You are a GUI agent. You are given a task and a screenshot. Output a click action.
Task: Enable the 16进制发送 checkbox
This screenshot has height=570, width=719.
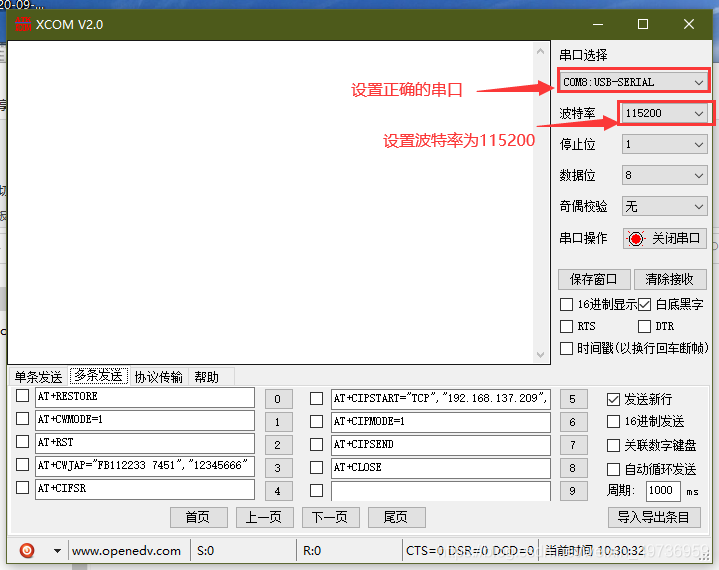coord(613,421)
